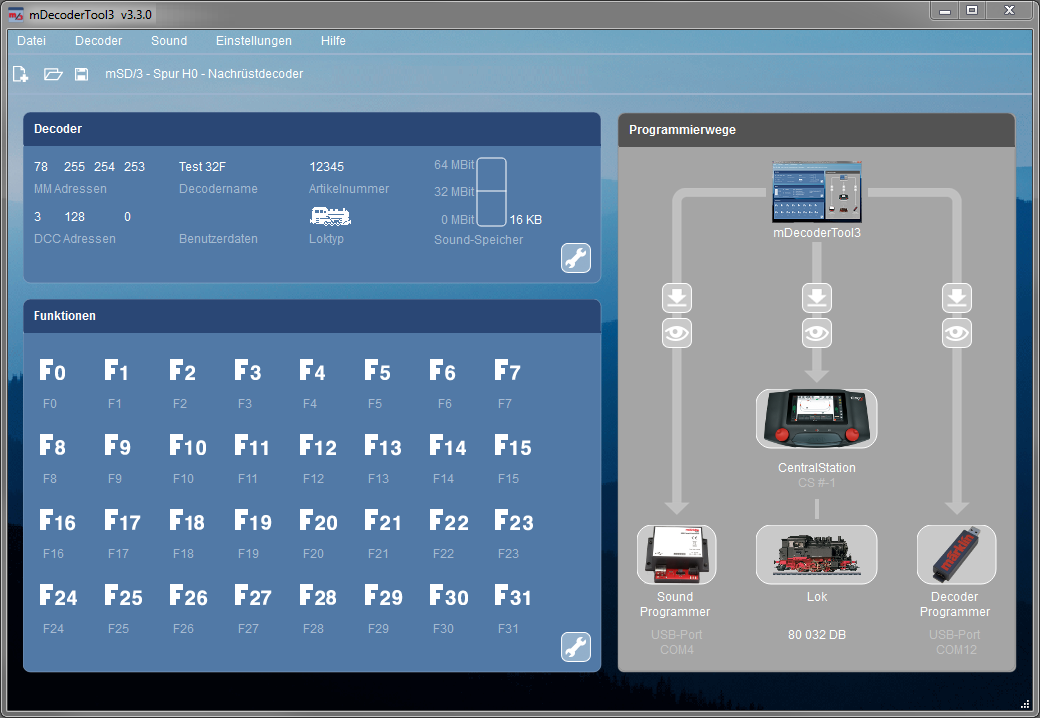
Task: Expand the Hilfe menu
Action: tap(333, 41)
